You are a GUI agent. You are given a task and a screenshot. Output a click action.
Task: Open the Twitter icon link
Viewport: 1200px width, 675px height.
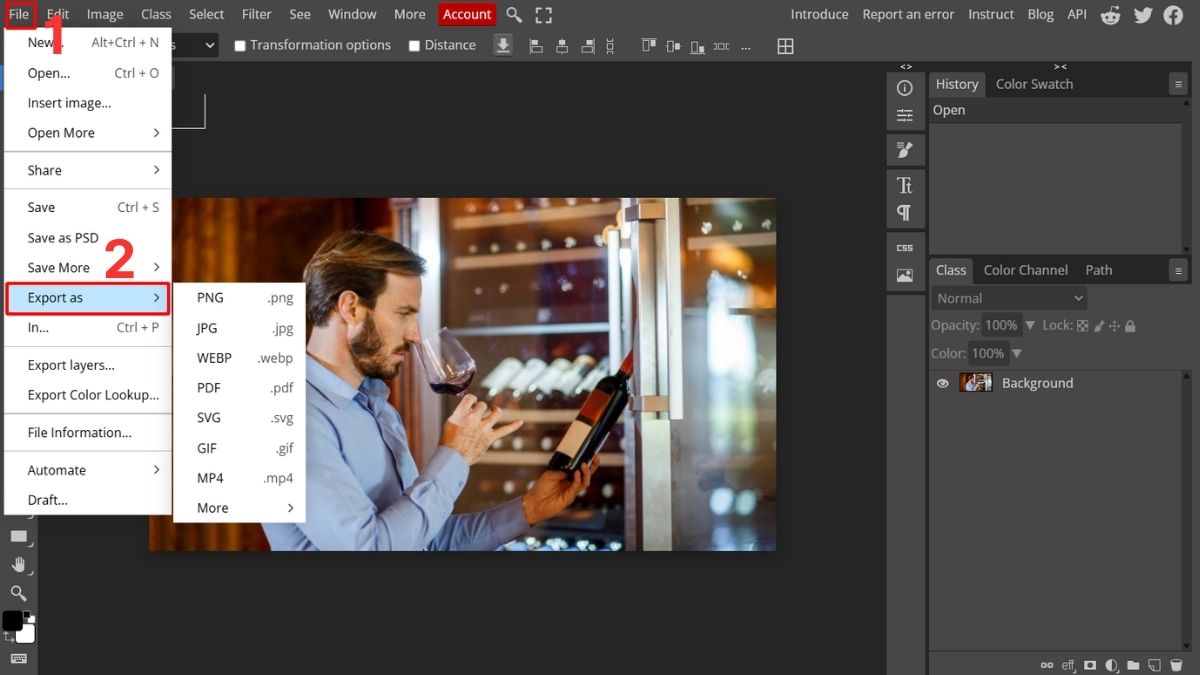click(1143, 14)
